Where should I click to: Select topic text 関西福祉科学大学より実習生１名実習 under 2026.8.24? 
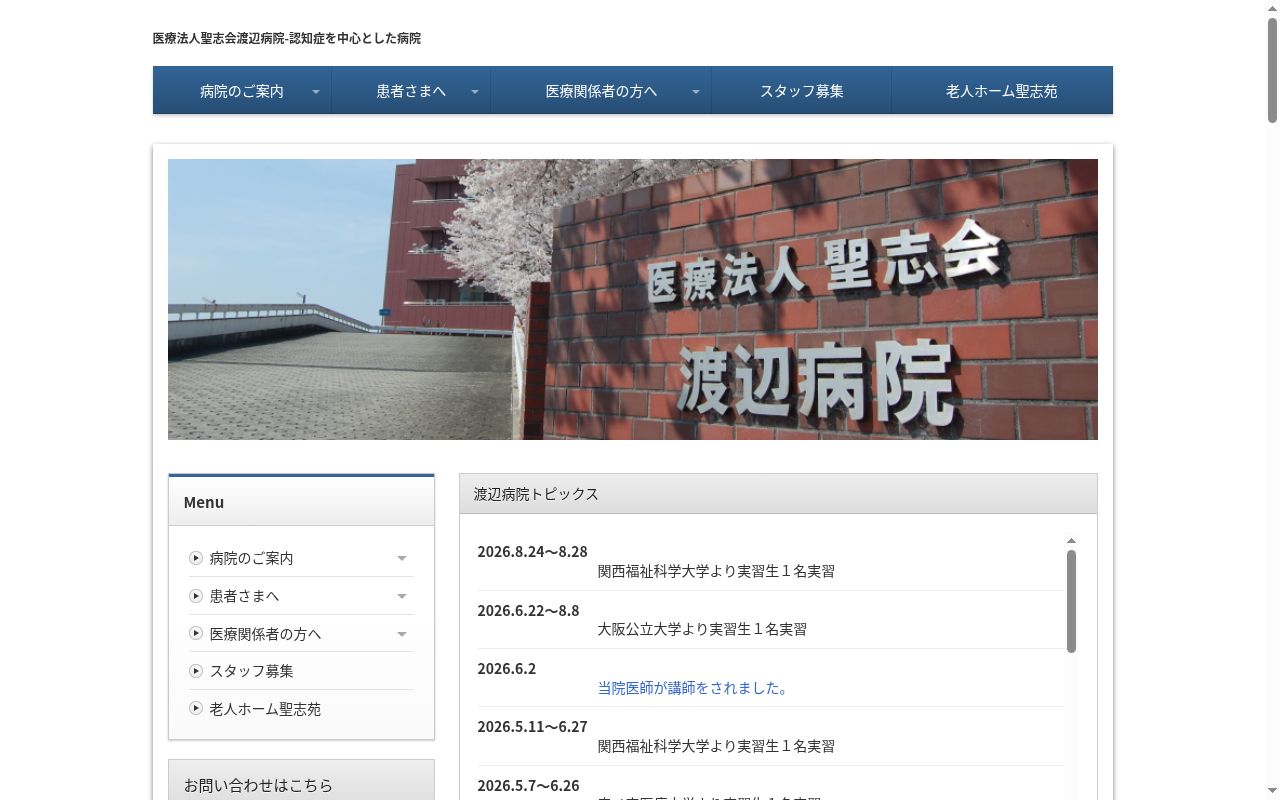[x=716, y=571]
